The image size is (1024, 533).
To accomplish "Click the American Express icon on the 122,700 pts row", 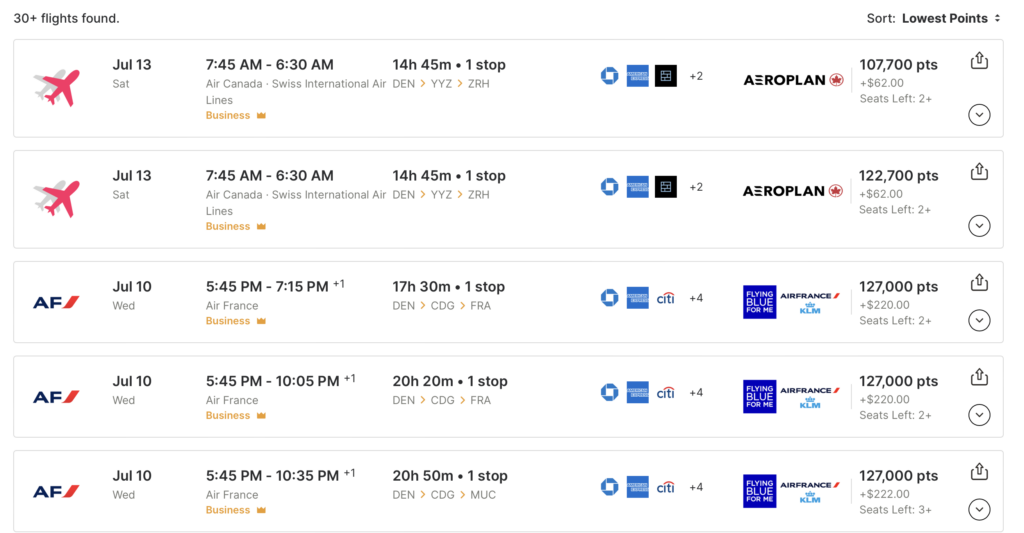I will (x=637, y=187).
